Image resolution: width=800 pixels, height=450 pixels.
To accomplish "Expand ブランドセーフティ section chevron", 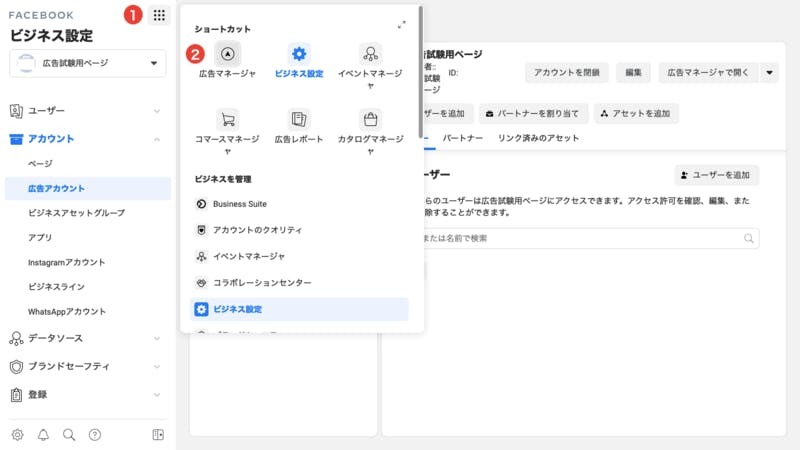I will [x=157, y=367].
